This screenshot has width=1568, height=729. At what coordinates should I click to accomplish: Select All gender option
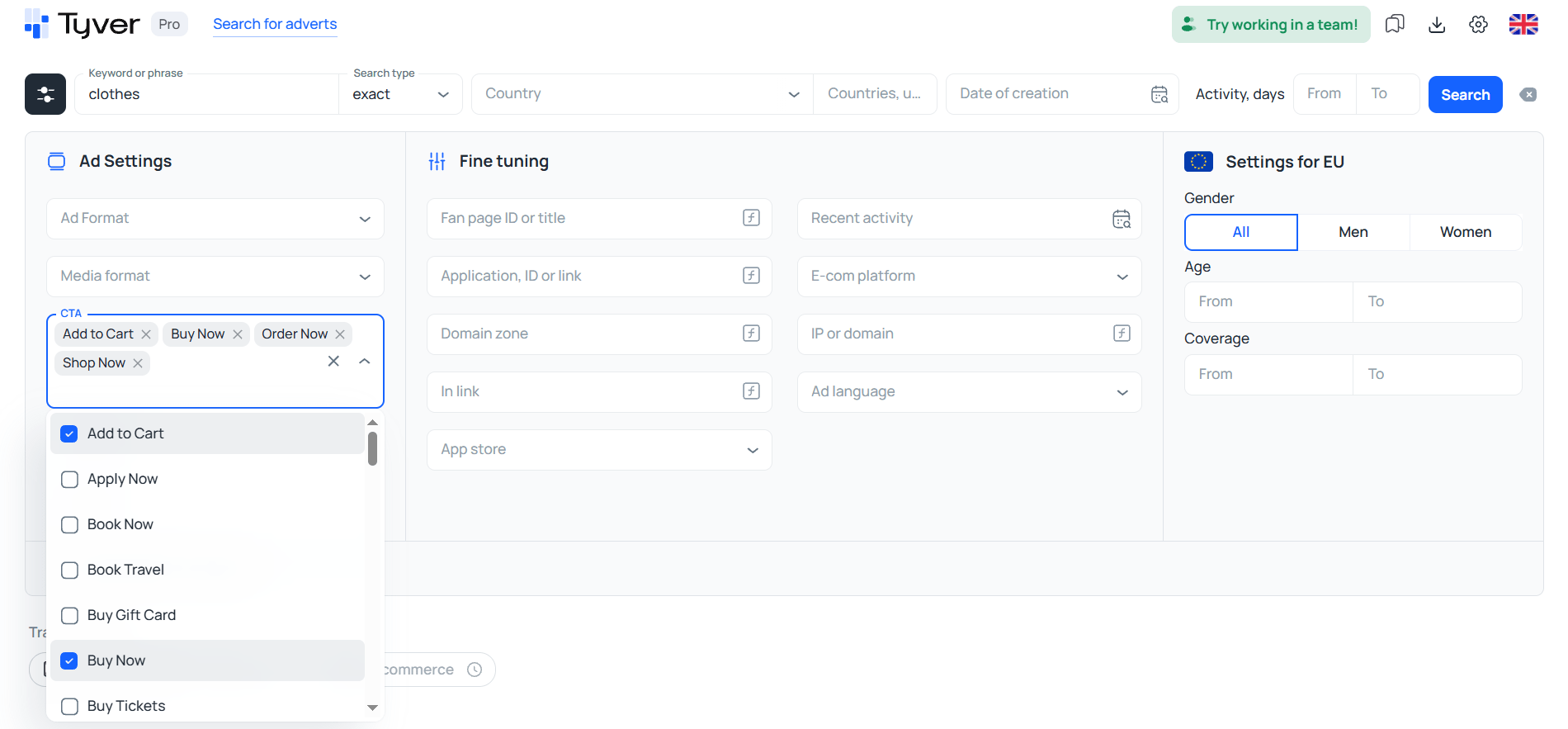(1241, 232)
